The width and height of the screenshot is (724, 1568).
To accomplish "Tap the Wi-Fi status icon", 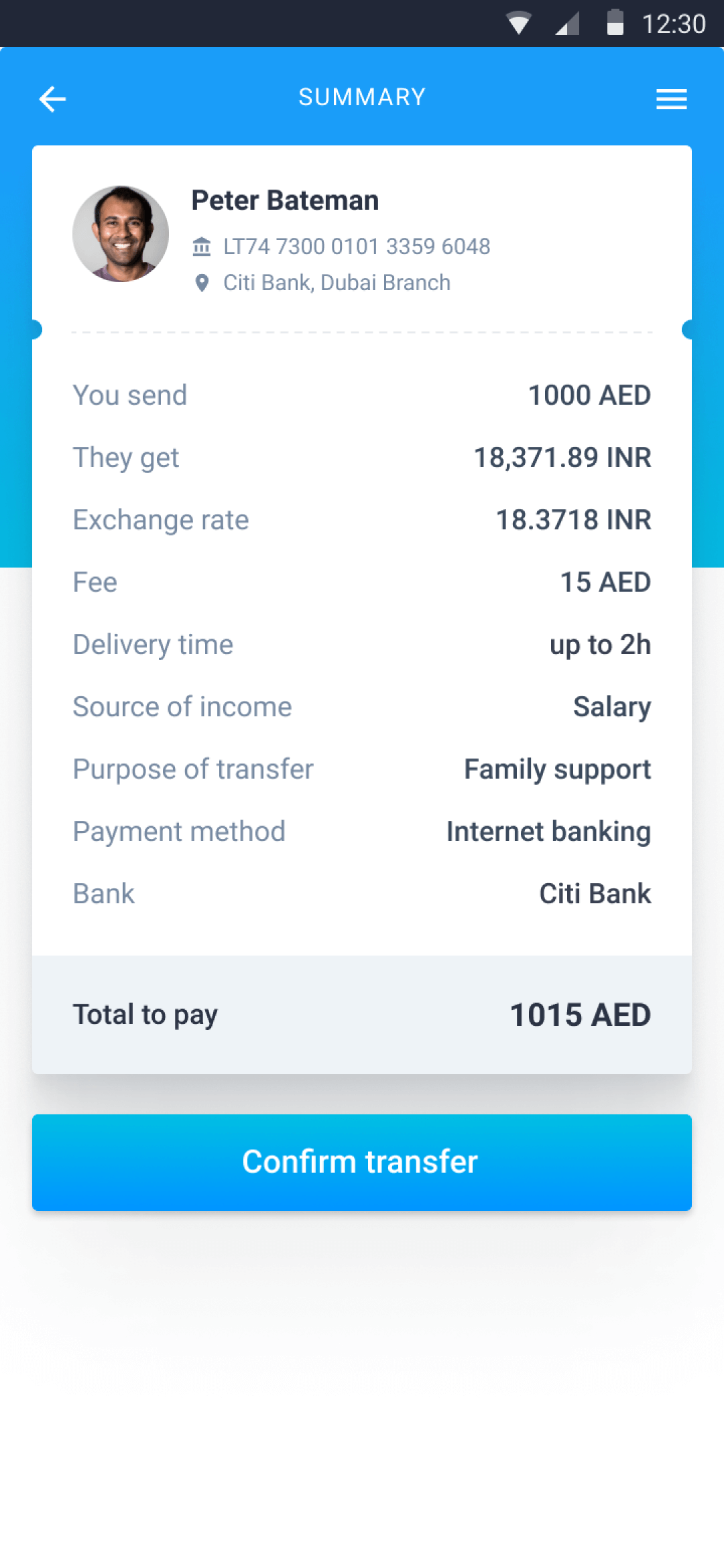I will (518, 23).
